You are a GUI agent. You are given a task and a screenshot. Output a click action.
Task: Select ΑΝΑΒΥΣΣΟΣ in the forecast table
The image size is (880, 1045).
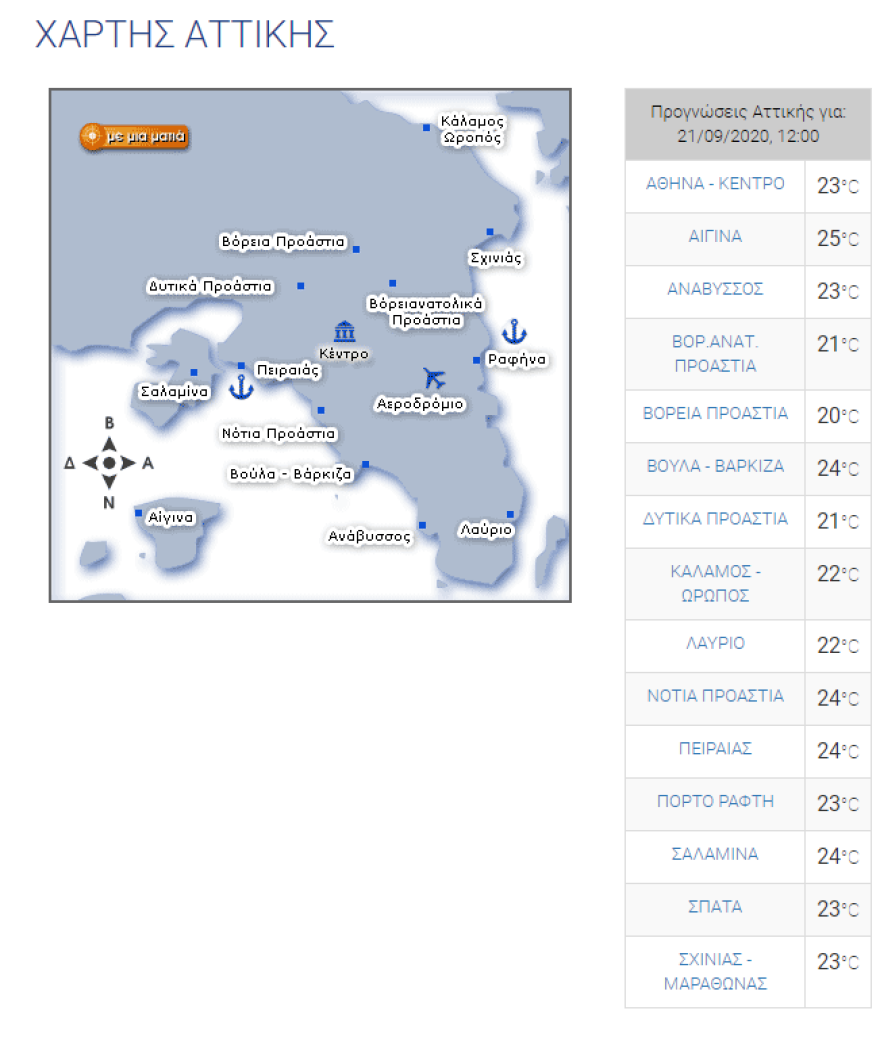coord(715,290)
